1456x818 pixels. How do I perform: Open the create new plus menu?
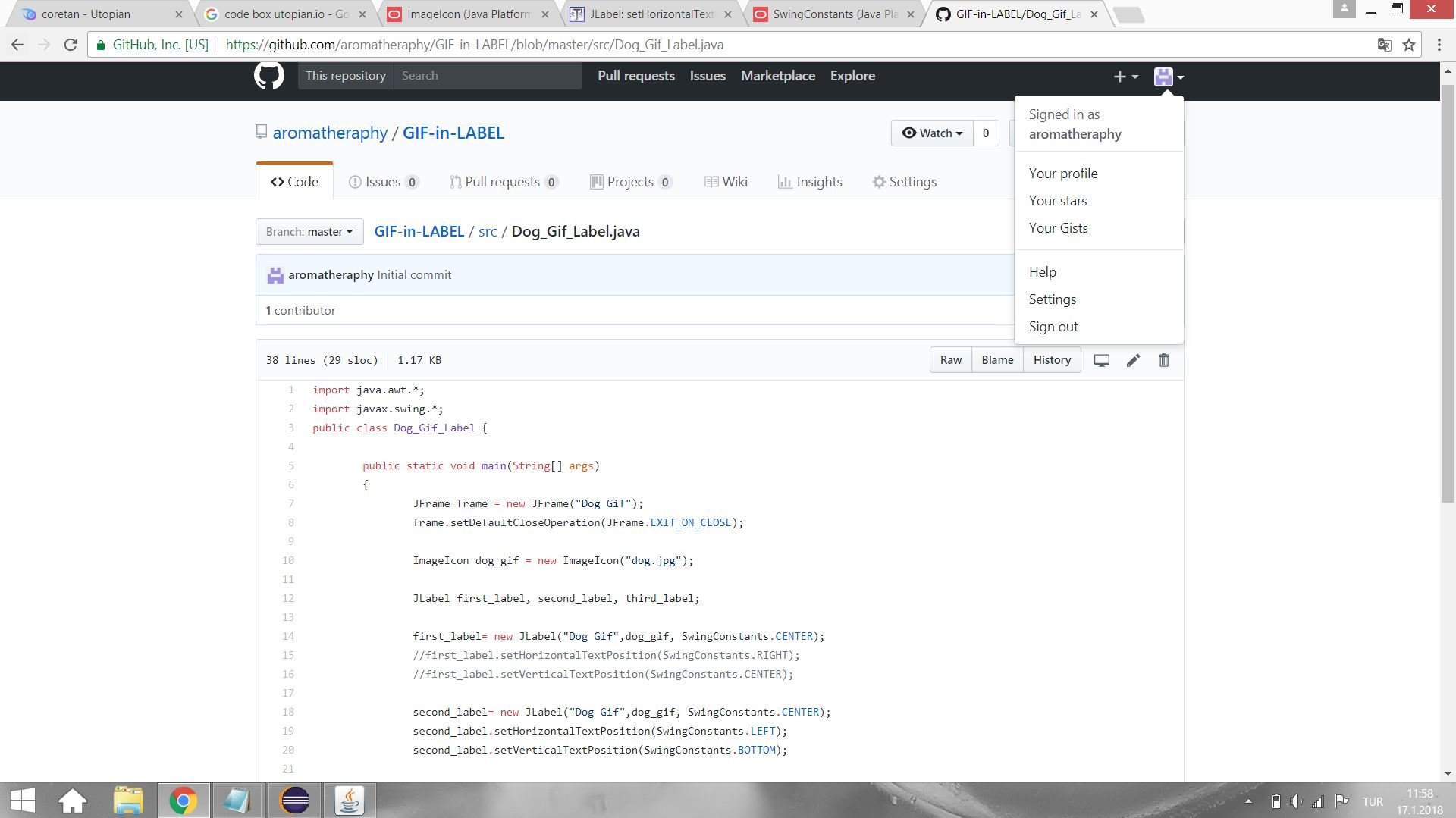1125,77
